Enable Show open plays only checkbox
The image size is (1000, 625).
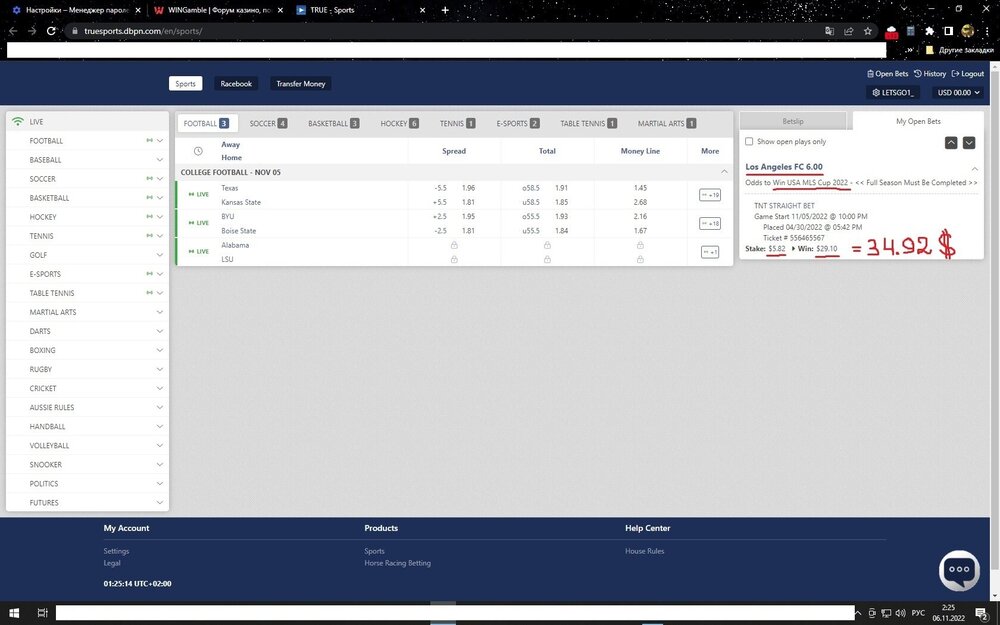(x=749, y=142)
